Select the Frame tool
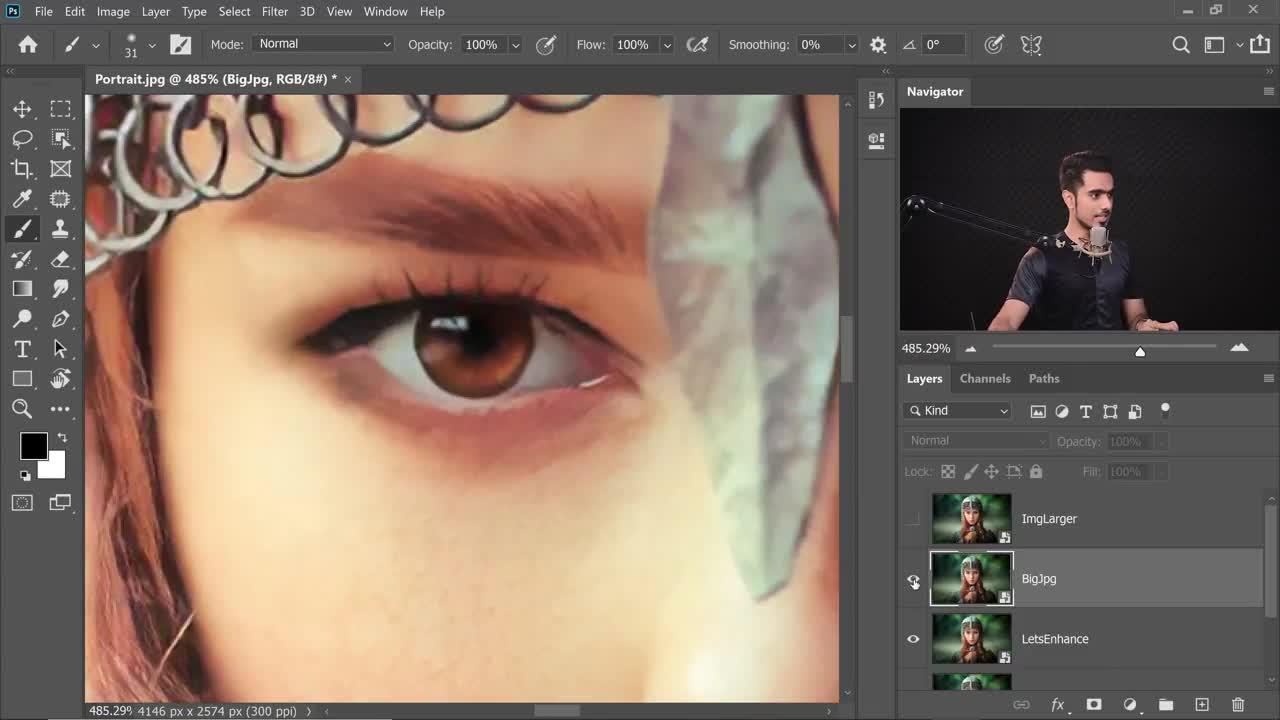The image size is (1280, 720). pos(60,169)
